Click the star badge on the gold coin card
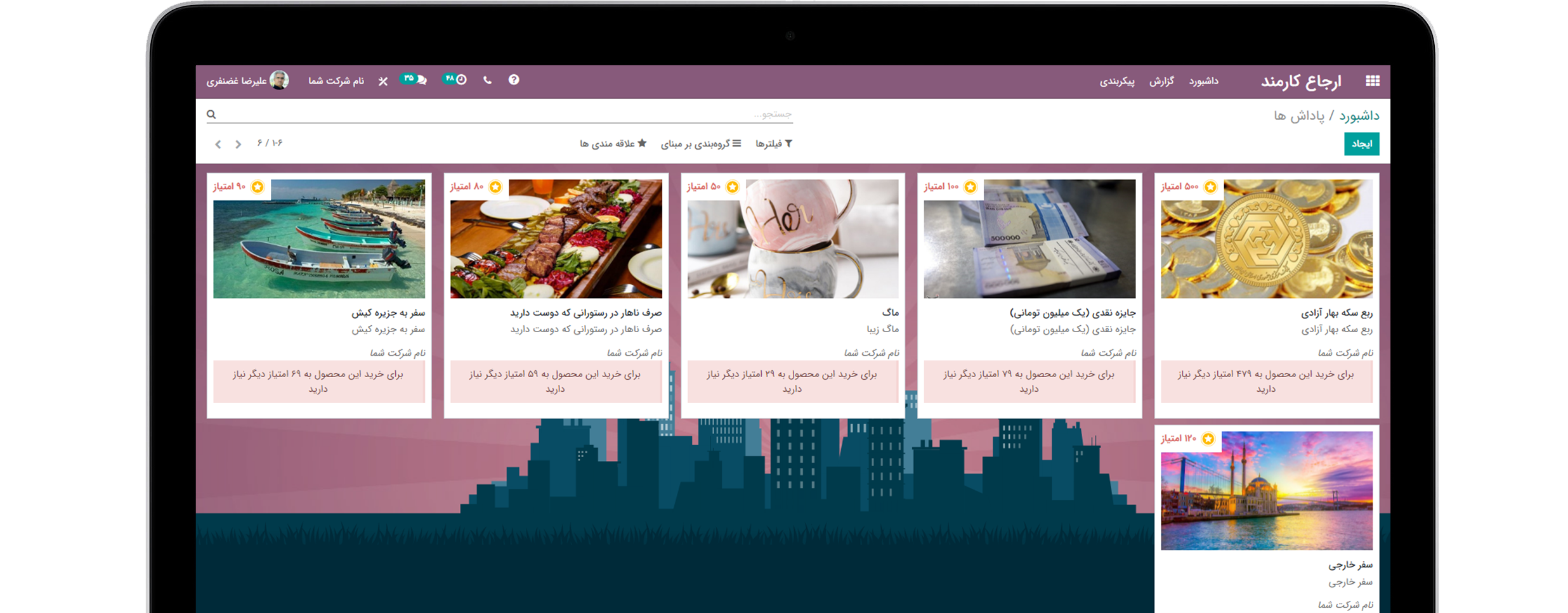This screenshot has height=613, width=1568. tap(1210, 187)
